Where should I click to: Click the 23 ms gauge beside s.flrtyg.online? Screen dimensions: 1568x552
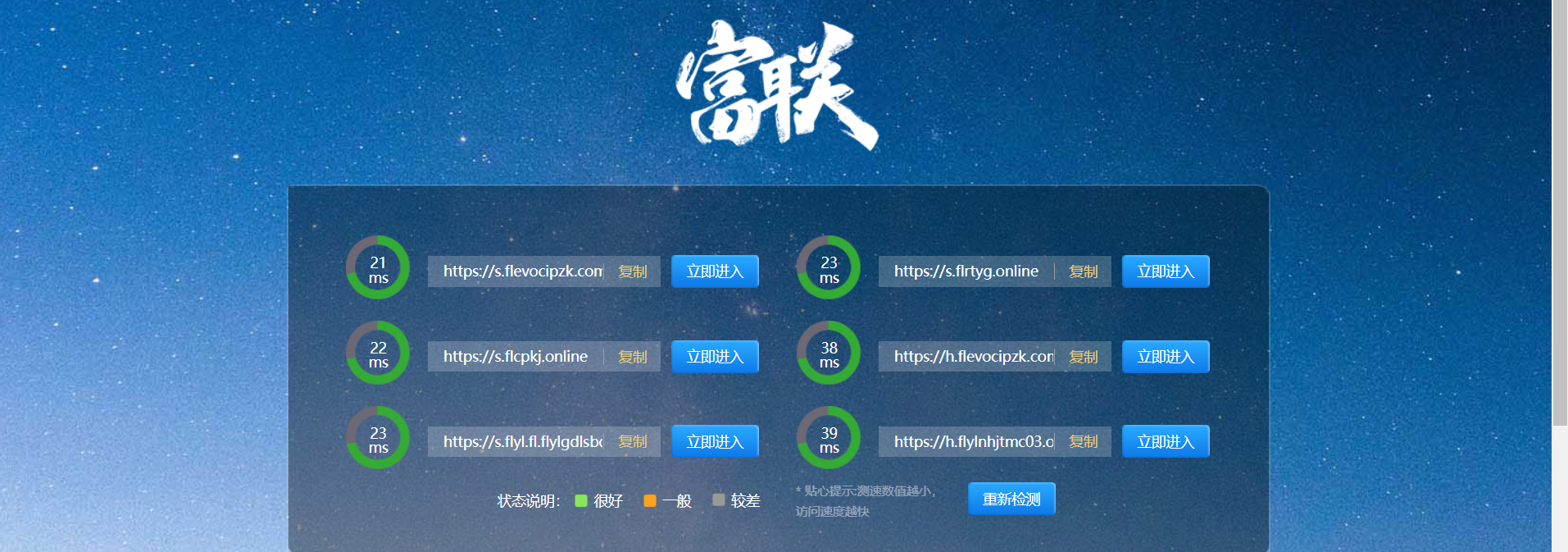click(829, 267)
